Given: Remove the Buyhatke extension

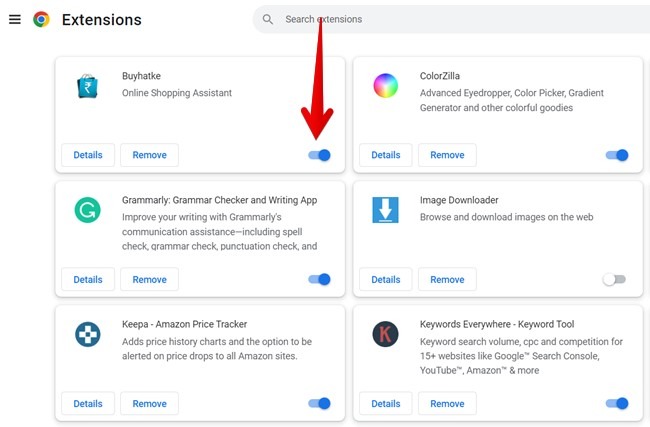Looking at the screenshot, I should coord(149,155).
